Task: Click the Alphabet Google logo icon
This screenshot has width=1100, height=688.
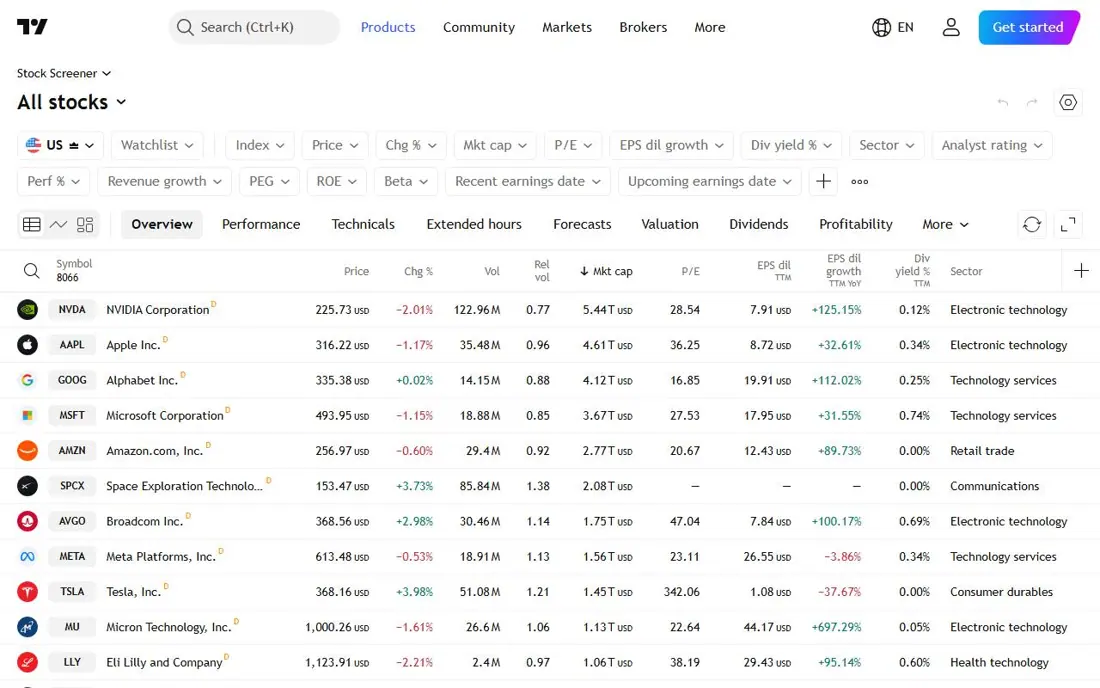Action: pos(27,380)
